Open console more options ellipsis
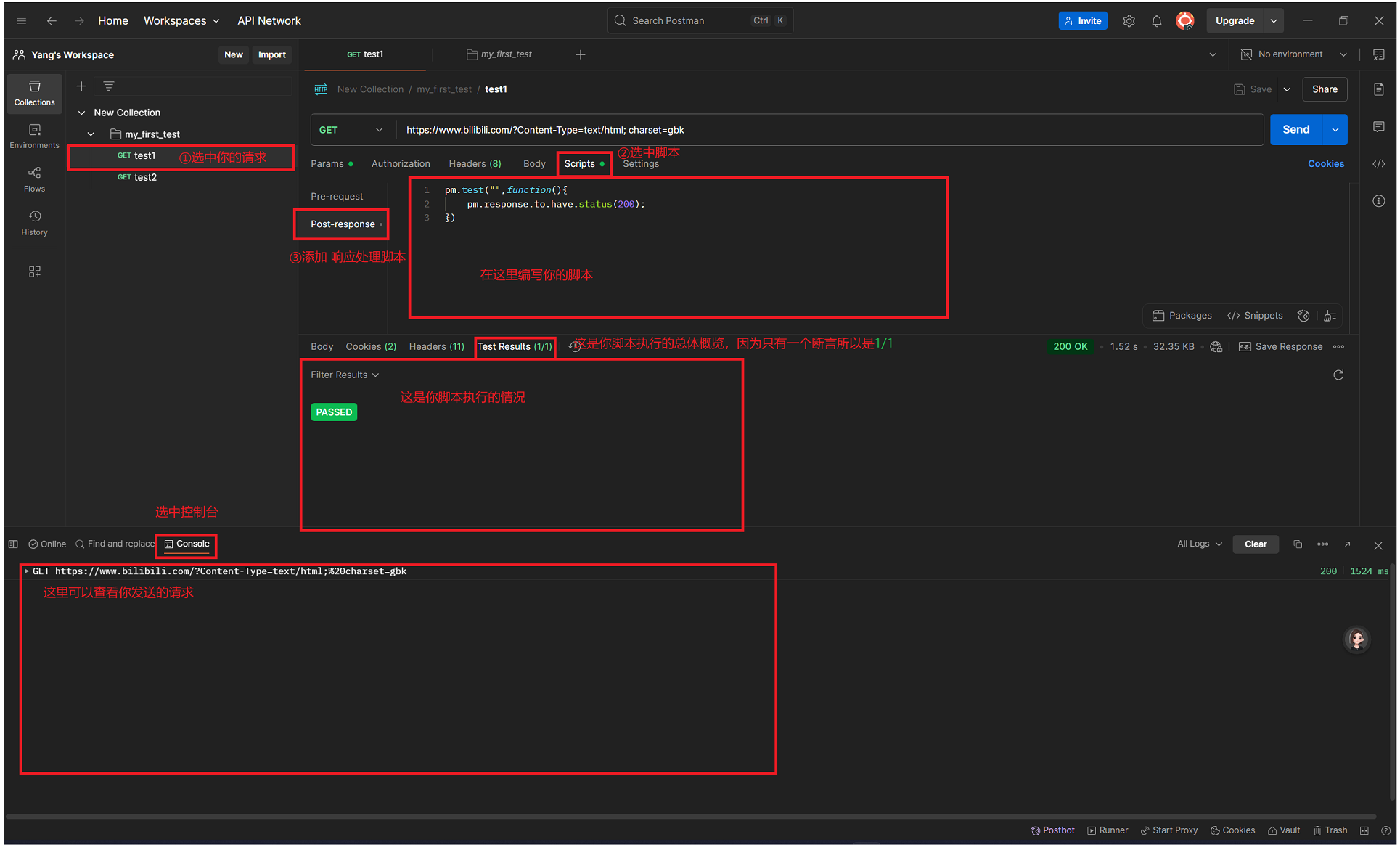This screenshot has height=850, width=1400. tap(1323, 544)
